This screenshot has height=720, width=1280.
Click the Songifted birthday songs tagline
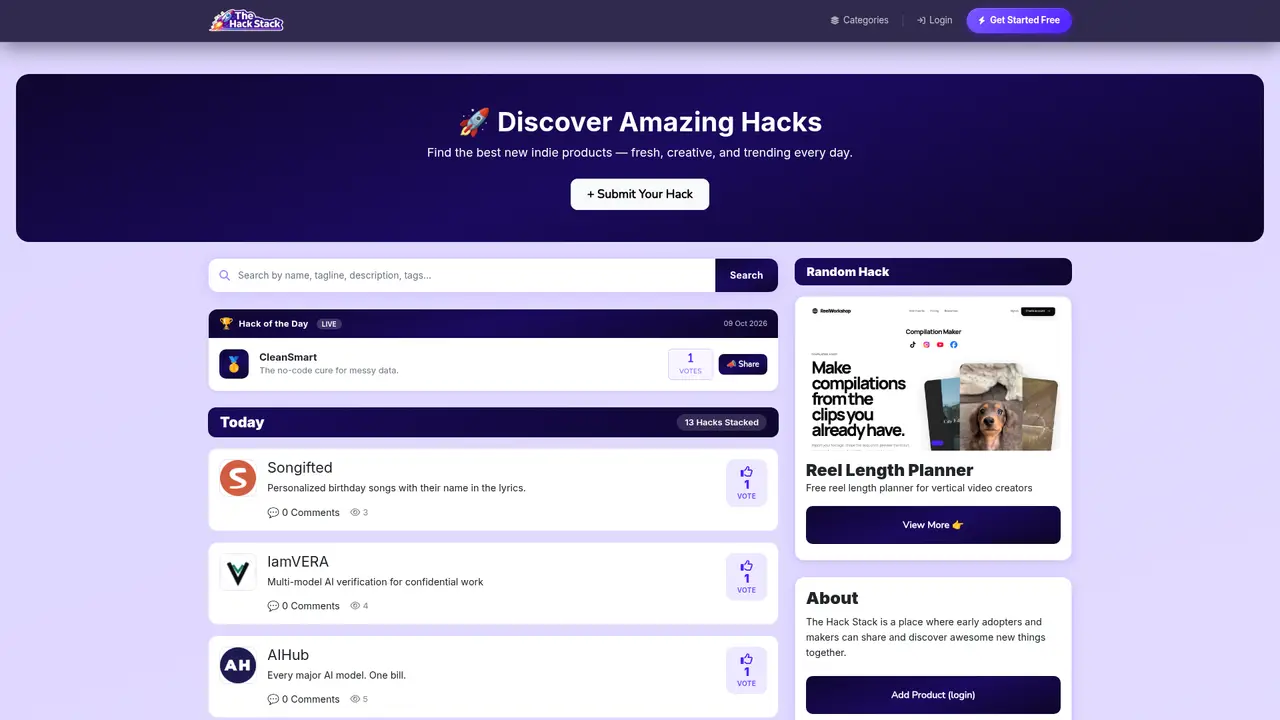point(396,488)
